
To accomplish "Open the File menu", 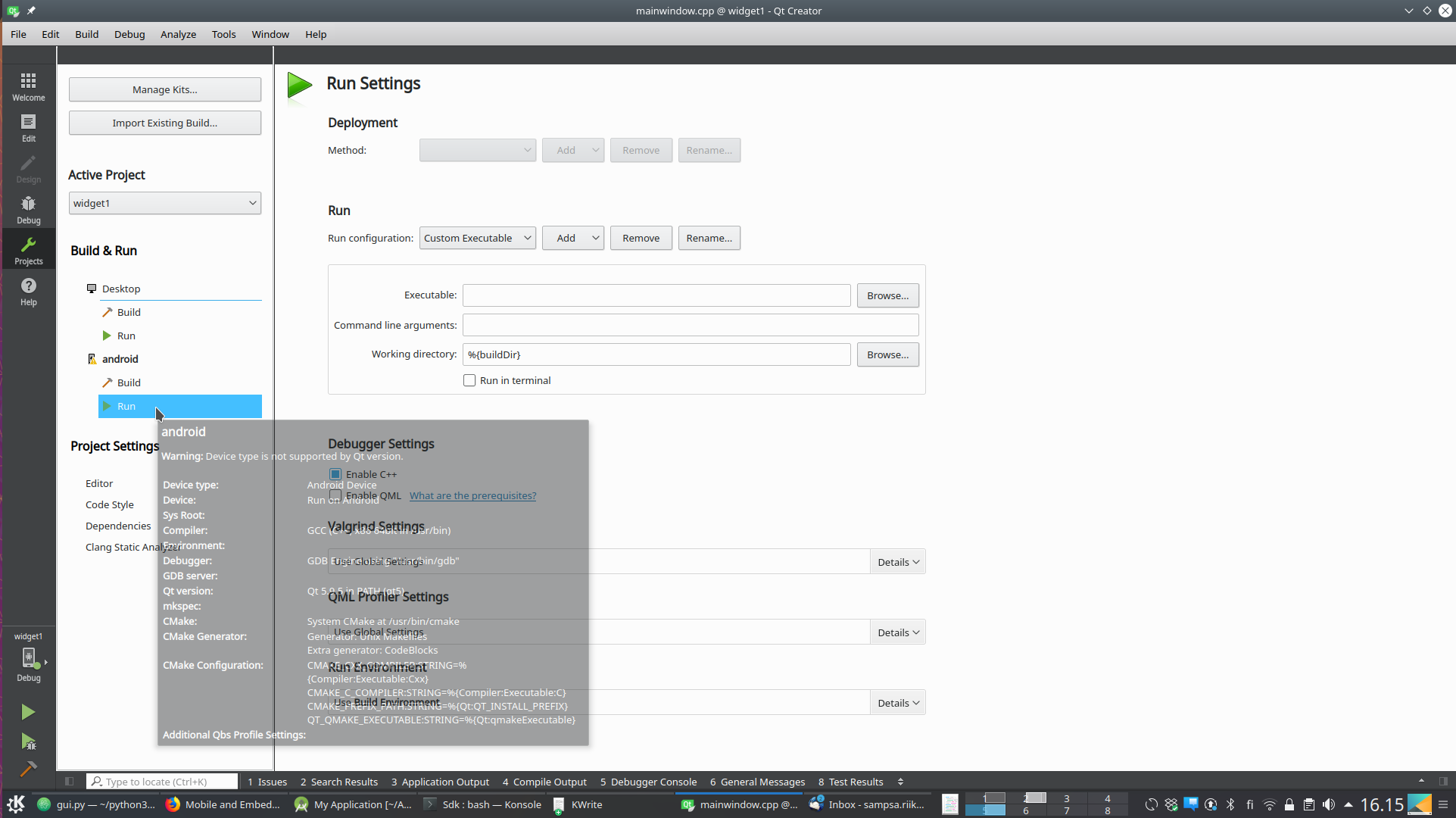I will pos(18,34).
